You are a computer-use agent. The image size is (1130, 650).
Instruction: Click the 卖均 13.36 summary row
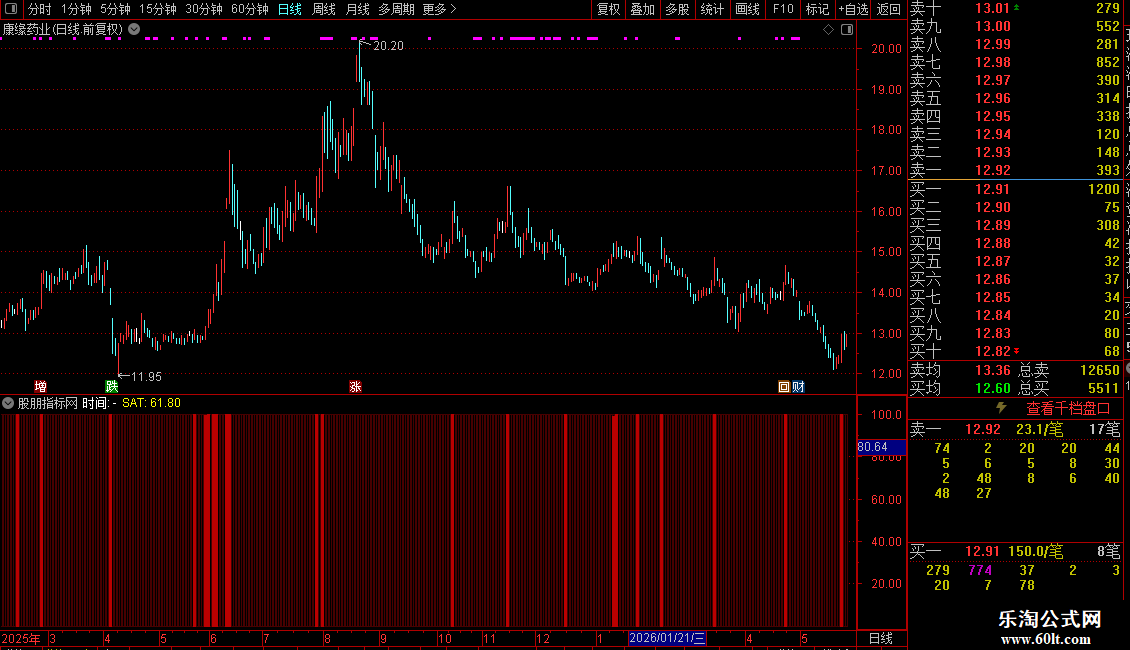coord(960,370)
